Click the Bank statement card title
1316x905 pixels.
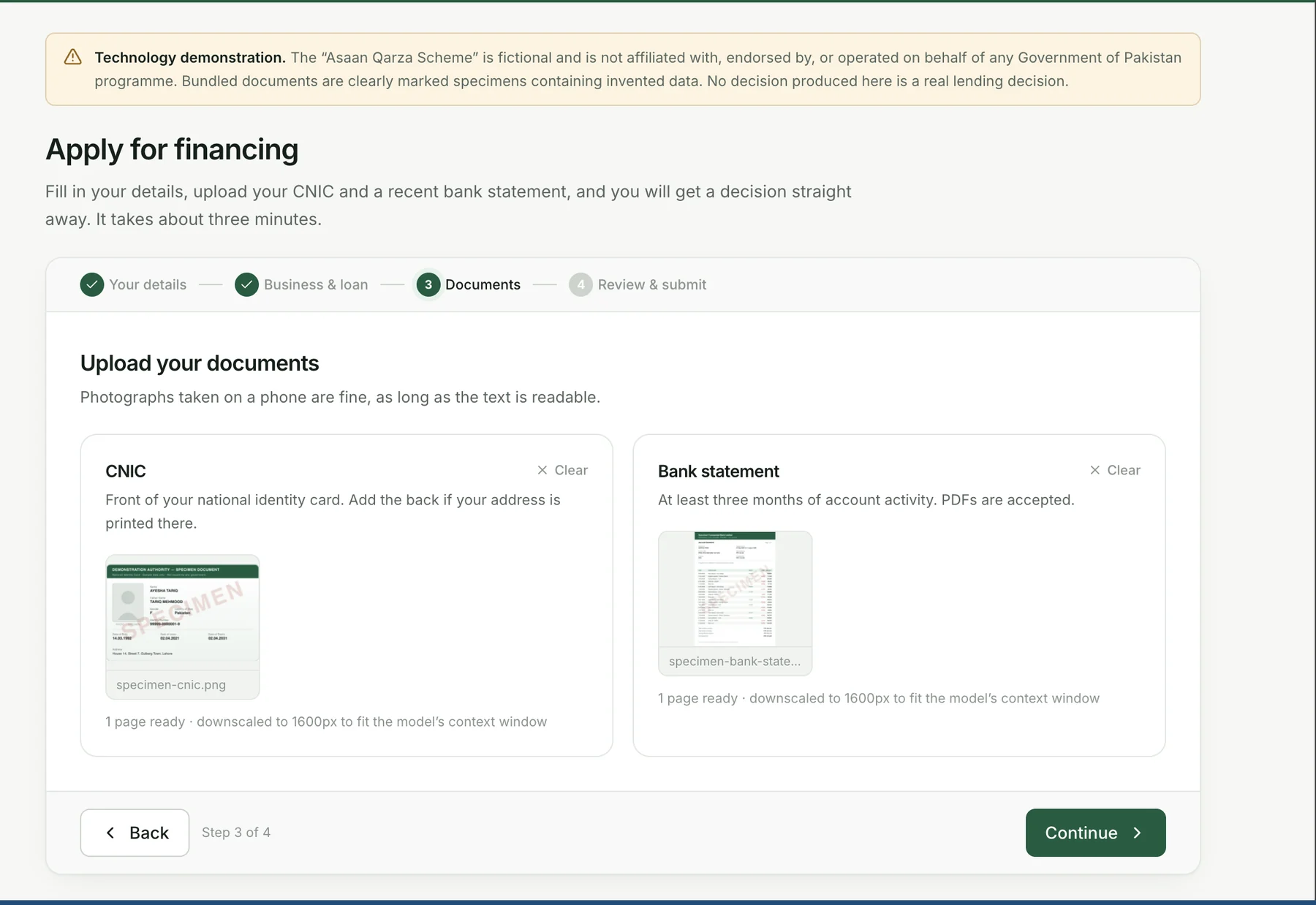[719, 472]
